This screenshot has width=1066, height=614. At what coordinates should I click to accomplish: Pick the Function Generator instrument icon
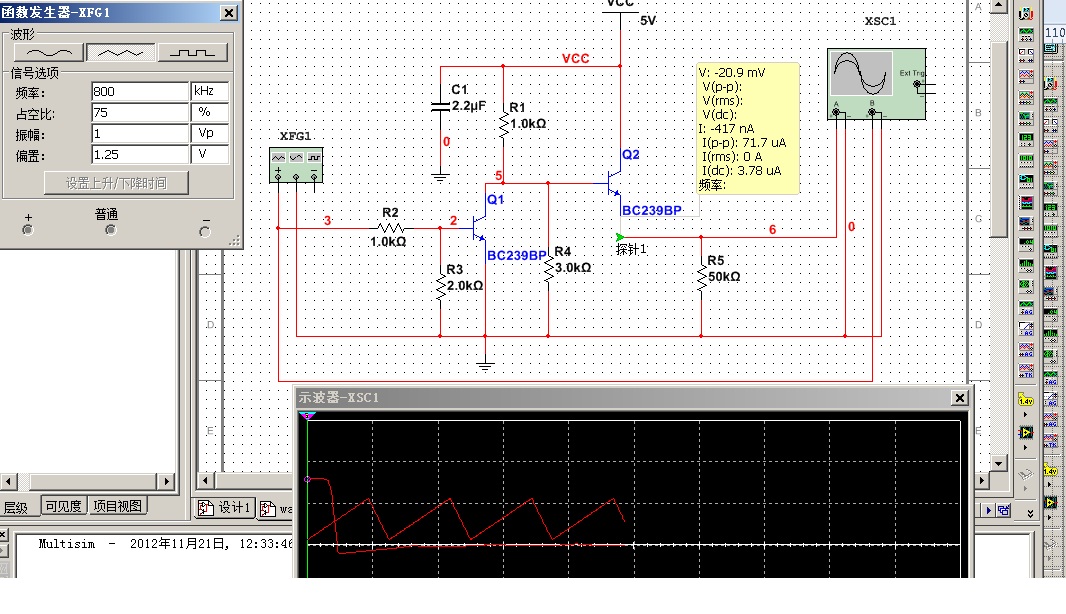tap(1026, 34)
